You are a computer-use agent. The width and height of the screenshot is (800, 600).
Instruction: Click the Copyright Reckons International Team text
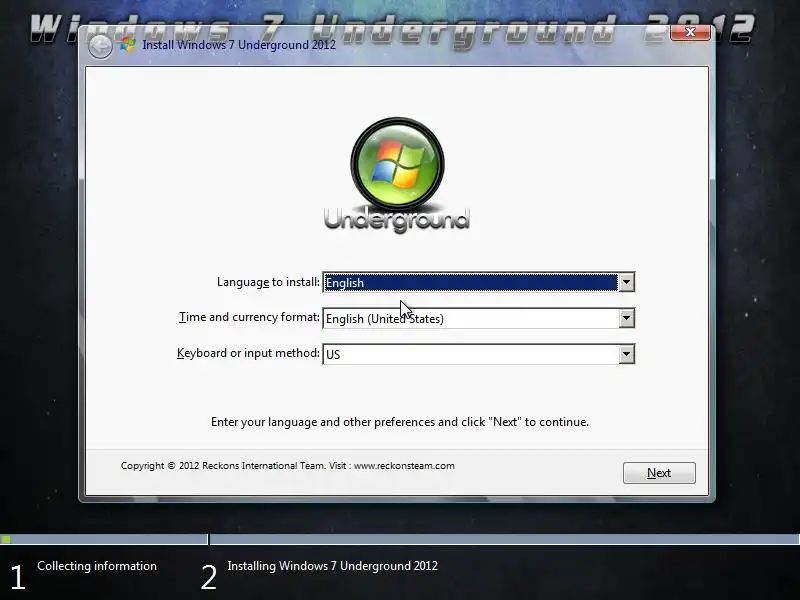click(287, 465)
